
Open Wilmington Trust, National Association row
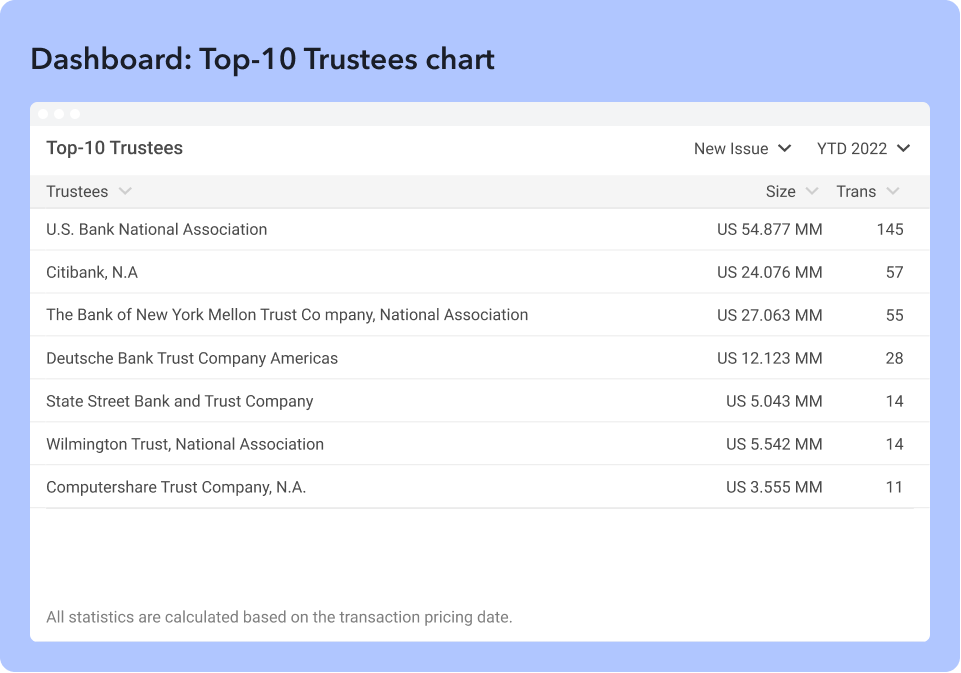pos(185,444)
